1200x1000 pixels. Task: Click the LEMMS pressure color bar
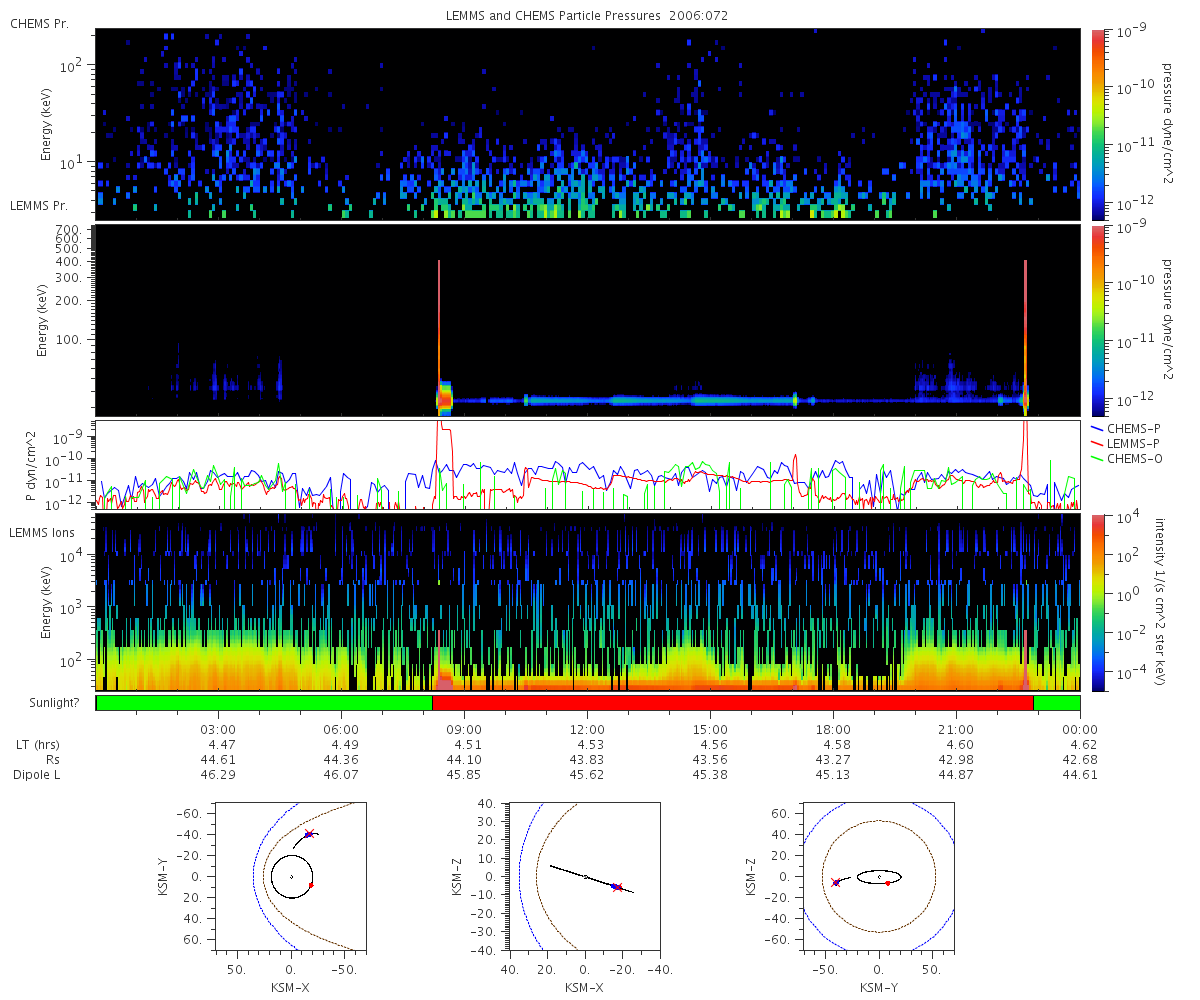(x=1098, y=320)
